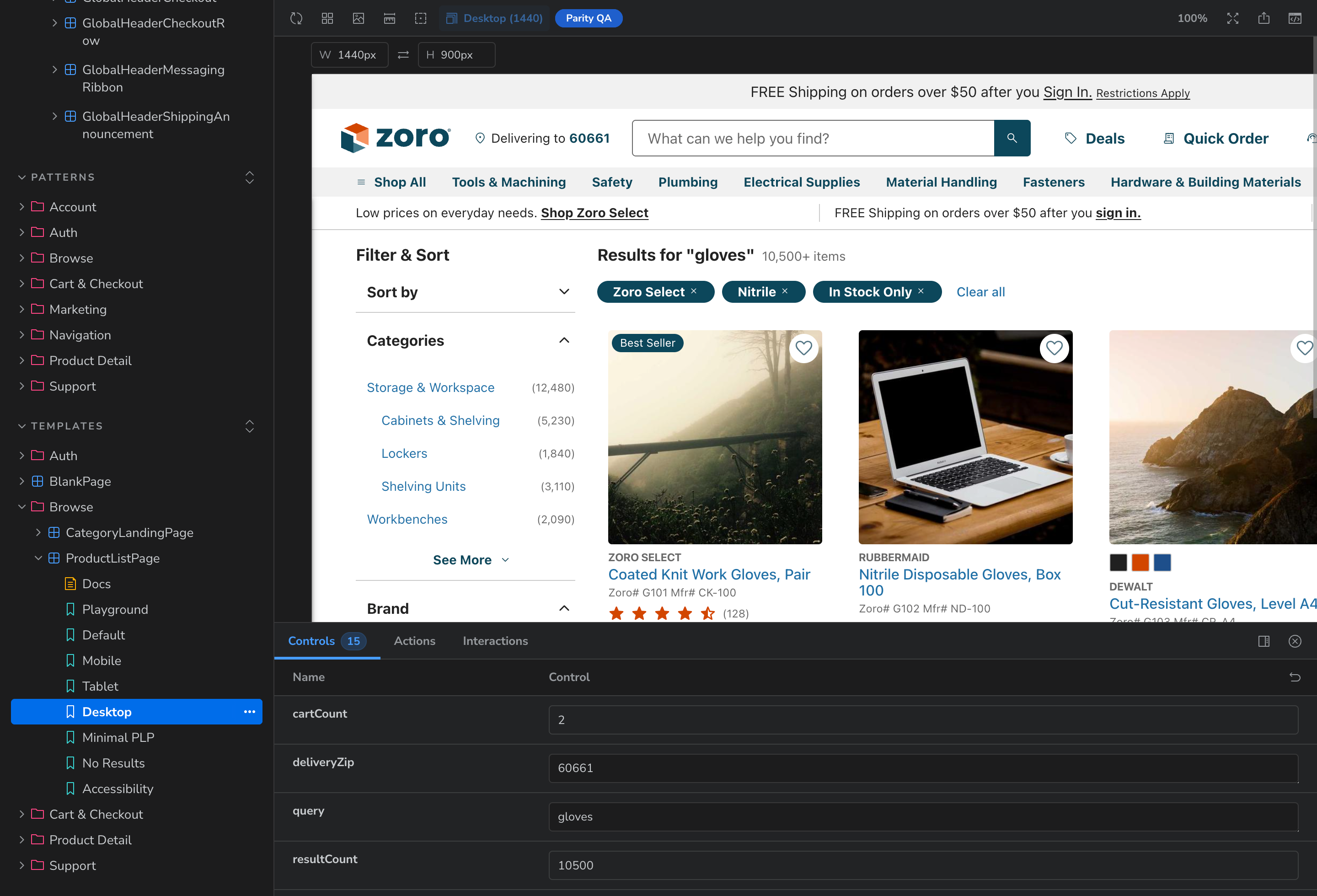Open the background image toolbar icon
The width and height of the screenshot is (1317, 896).
click(x=359, y=18)
